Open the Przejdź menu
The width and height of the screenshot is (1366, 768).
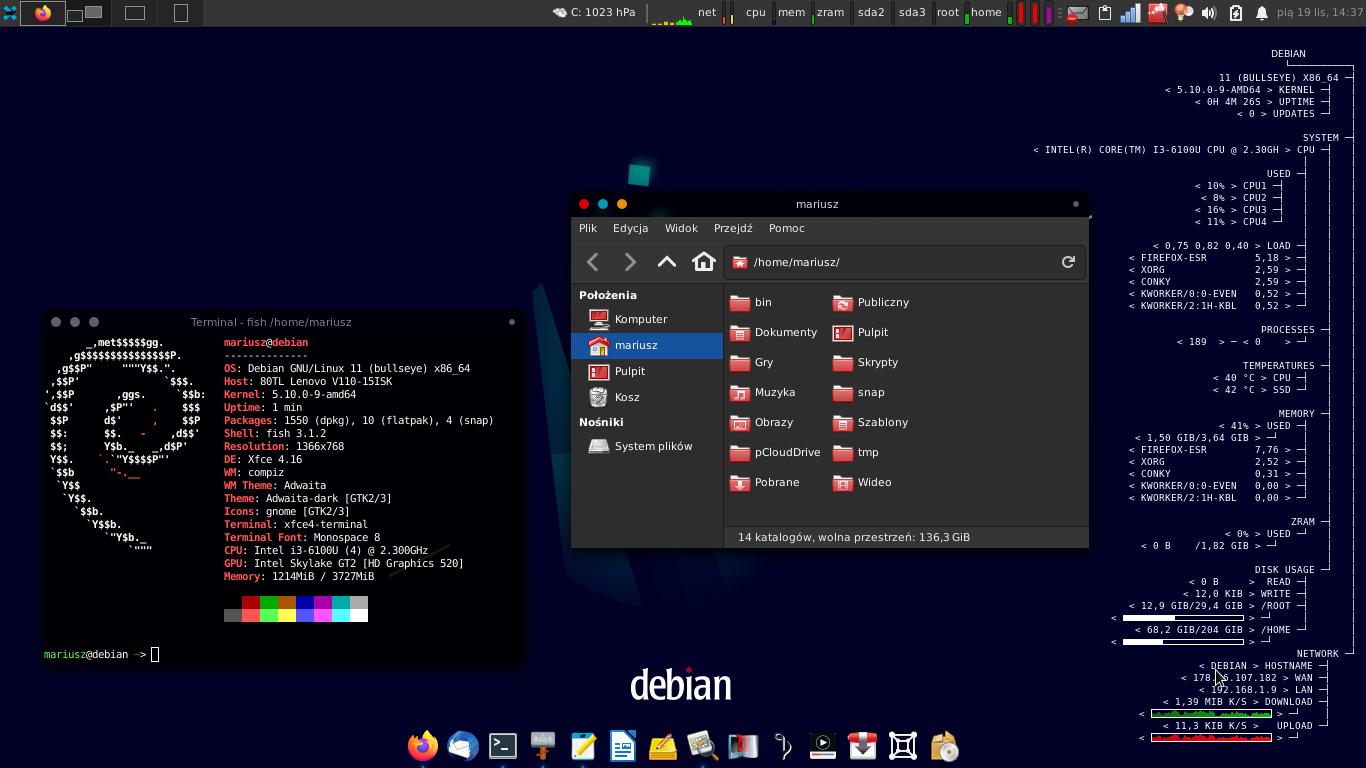(733, 228)
